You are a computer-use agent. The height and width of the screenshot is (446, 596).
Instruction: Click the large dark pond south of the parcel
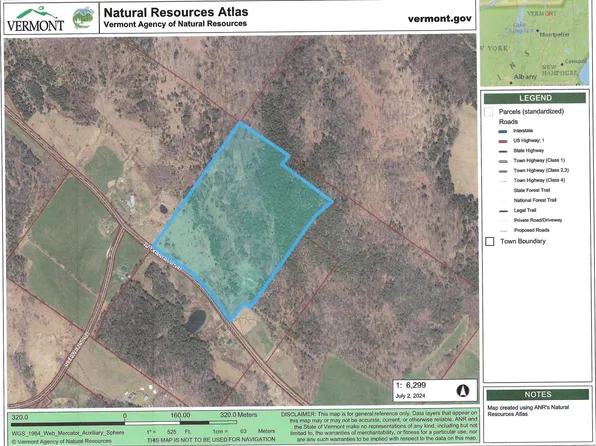coord(196,321)
